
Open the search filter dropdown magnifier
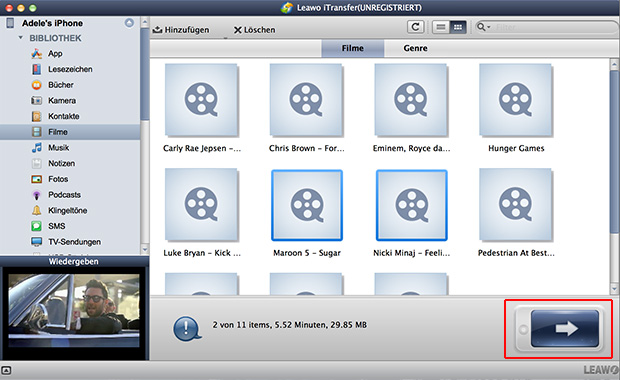point(483,27)
